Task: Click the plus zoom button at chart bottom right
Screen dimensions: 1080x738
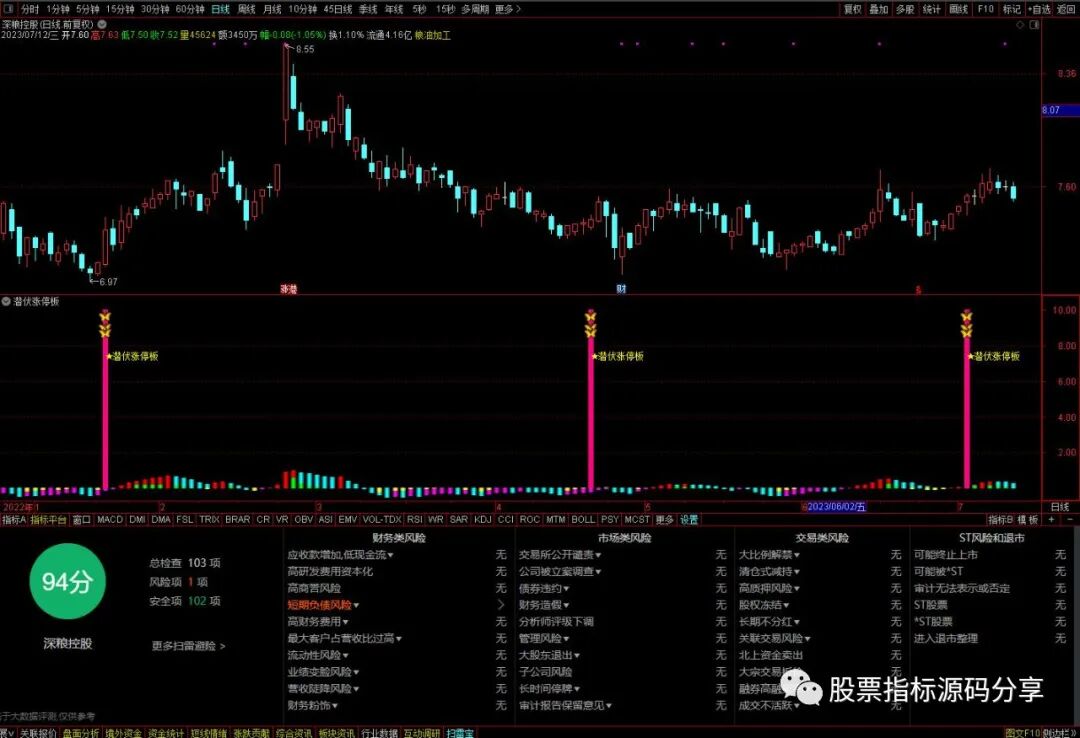Action: pos(1051,520)
